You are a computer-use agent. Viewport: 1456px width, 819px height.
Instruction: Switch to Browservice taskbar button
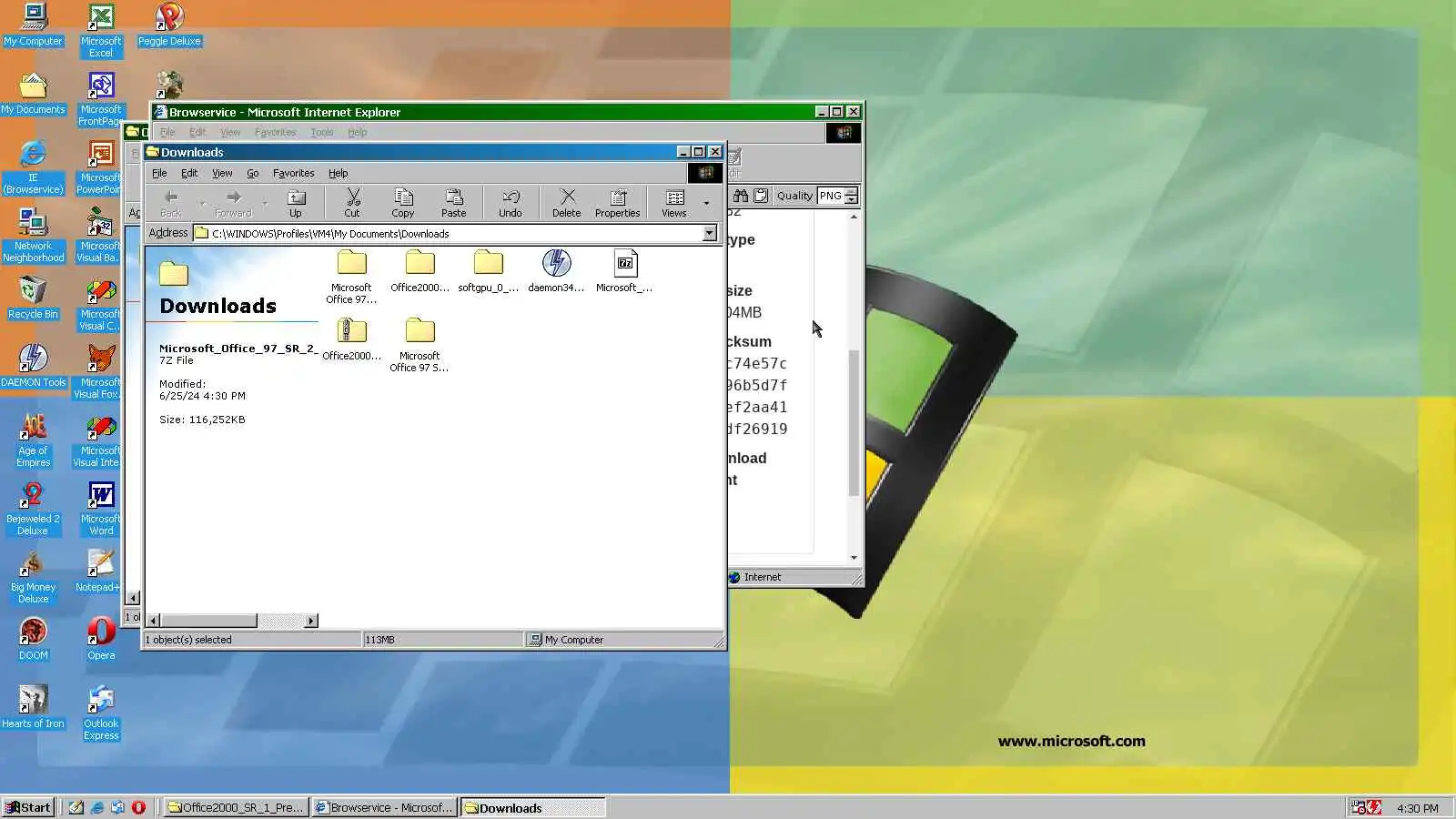(383, 807)
